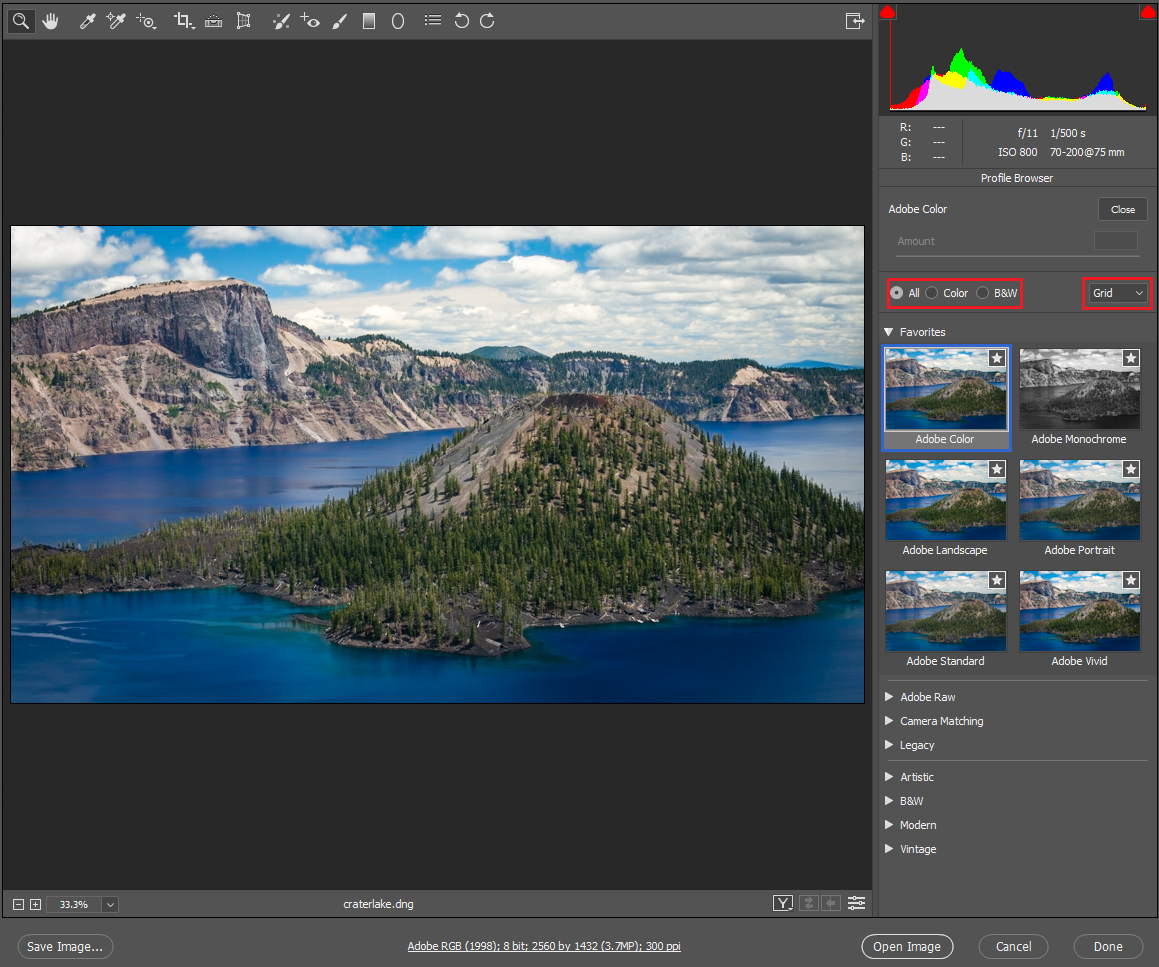Activate the Spot Removal tool

pyautogui.click(x=281, y=20)
